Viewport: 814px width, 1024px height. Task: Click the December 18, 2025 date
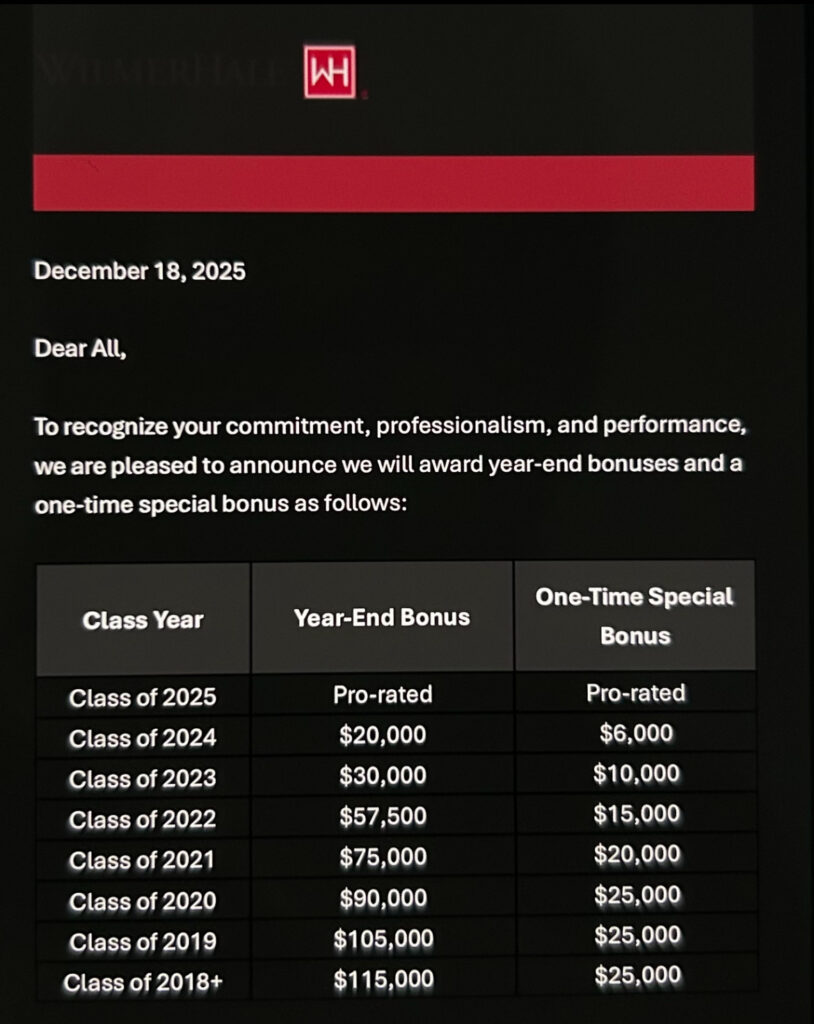coord(139,271)
